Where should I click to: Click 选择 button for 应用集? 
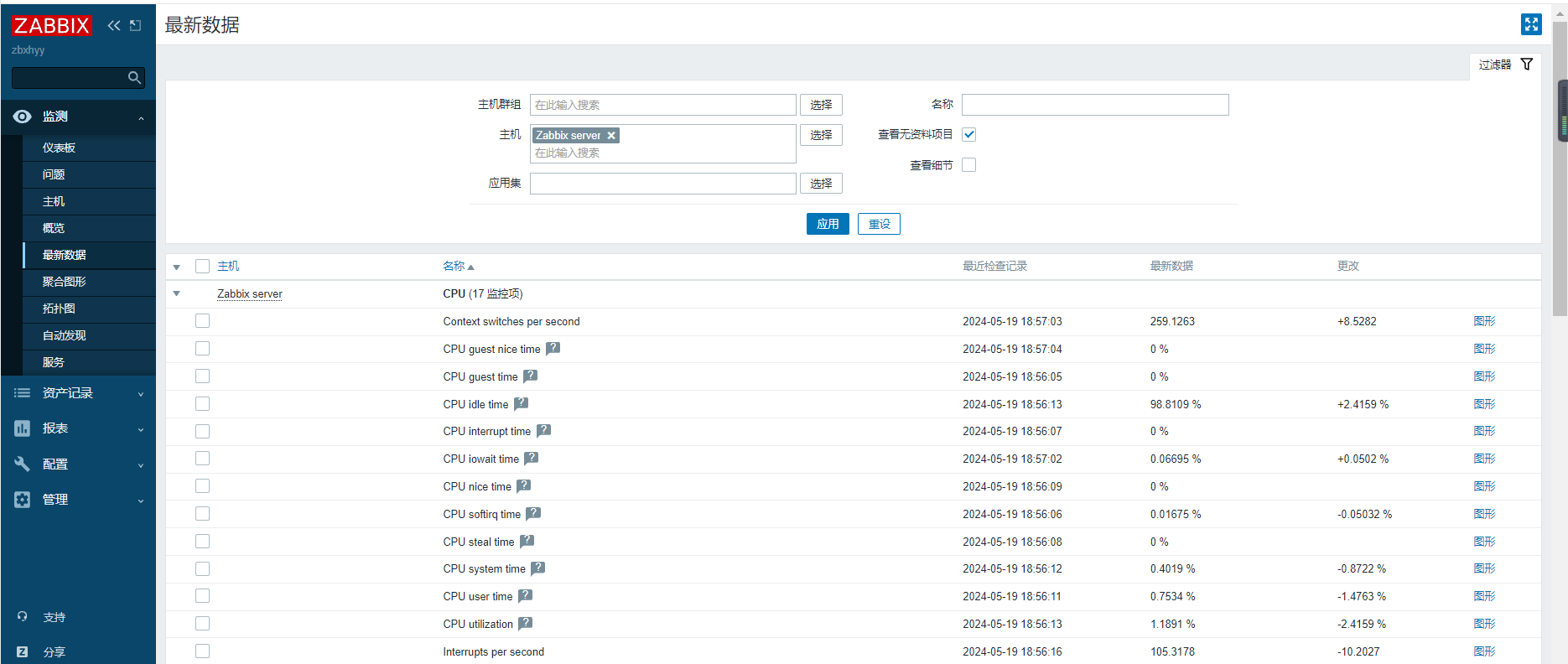click(x=821, y=184)
